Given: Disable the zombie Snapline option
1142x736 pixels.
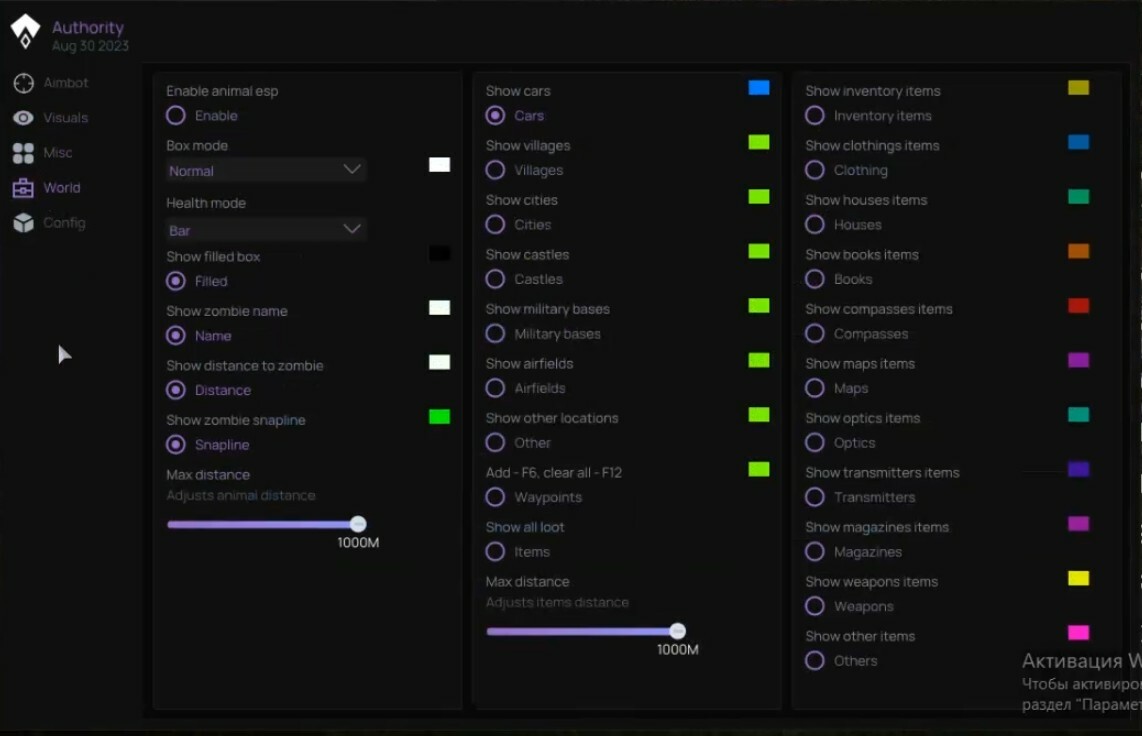Looking at the screenshot, I should pos(176,445).
